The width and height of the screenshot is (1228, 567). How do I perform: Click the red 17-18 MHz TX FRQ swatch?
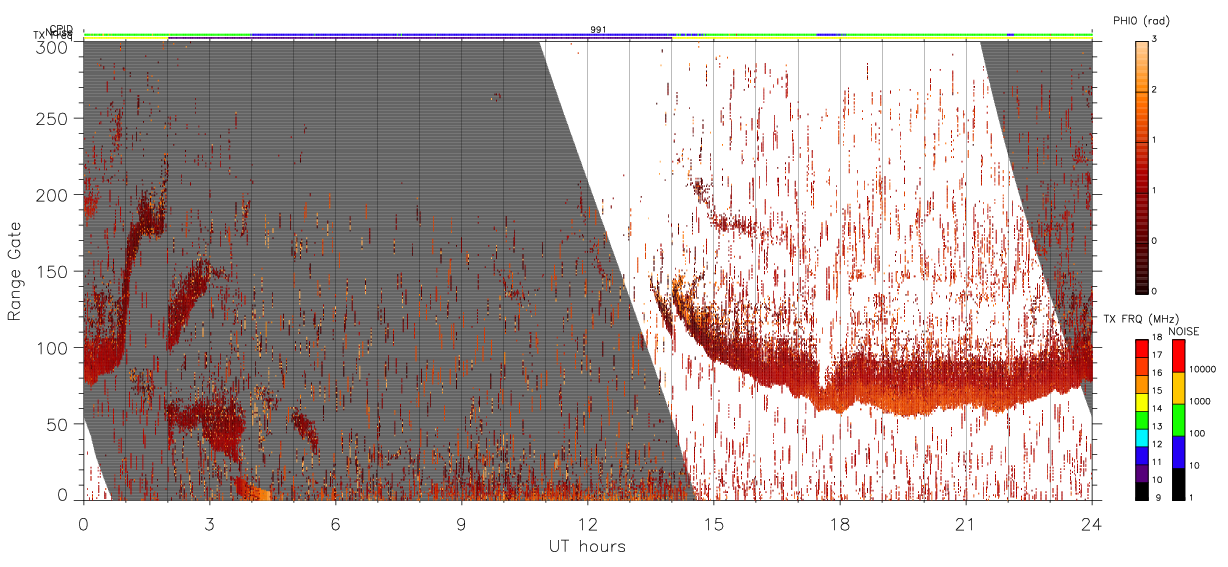point(1142,349)
